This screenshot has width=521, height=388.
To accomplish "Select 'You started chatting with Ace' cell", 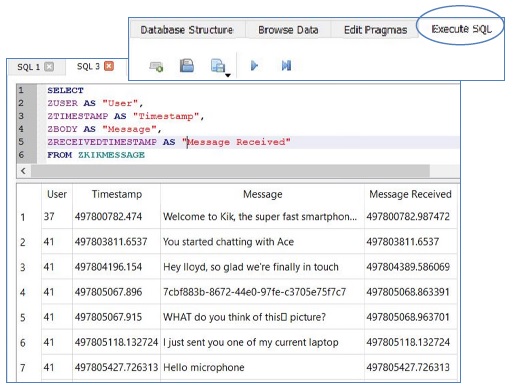I will 262,242.
